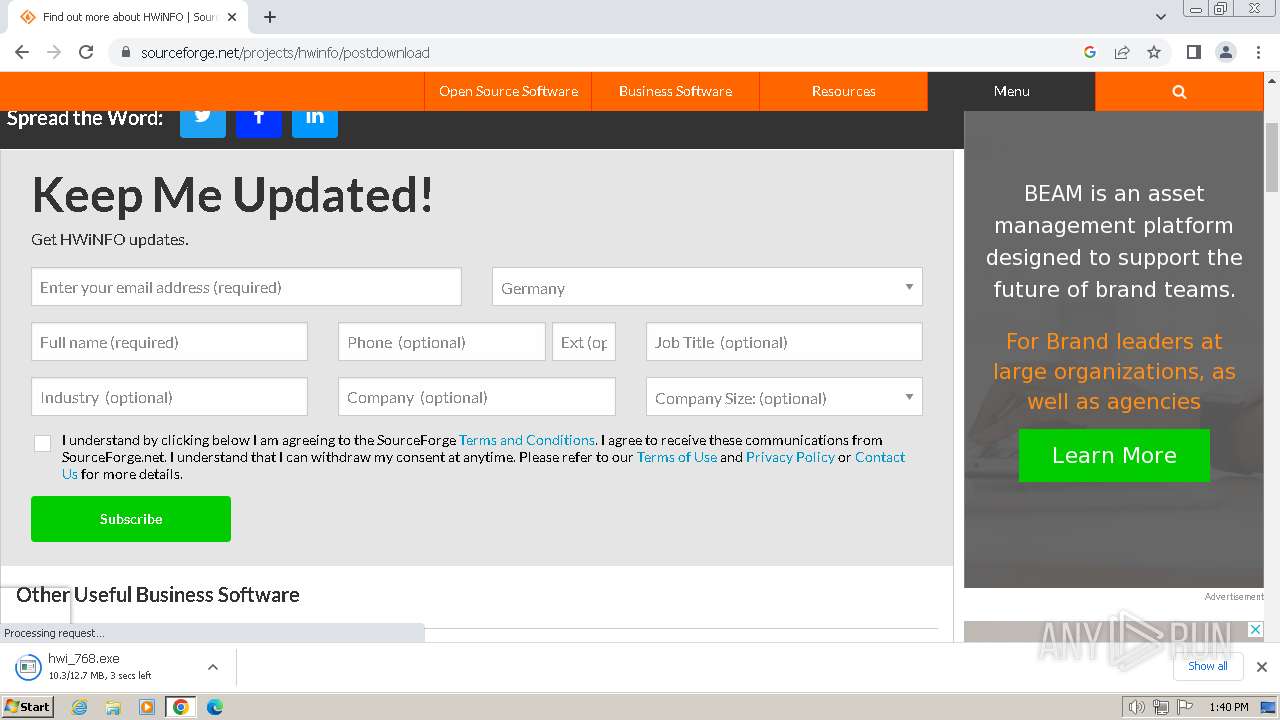Image resolution: width=1280 pixels, height=720 pixels.
Task: Switch to Chrome in taskbar
Action: (x=181, y=707)
